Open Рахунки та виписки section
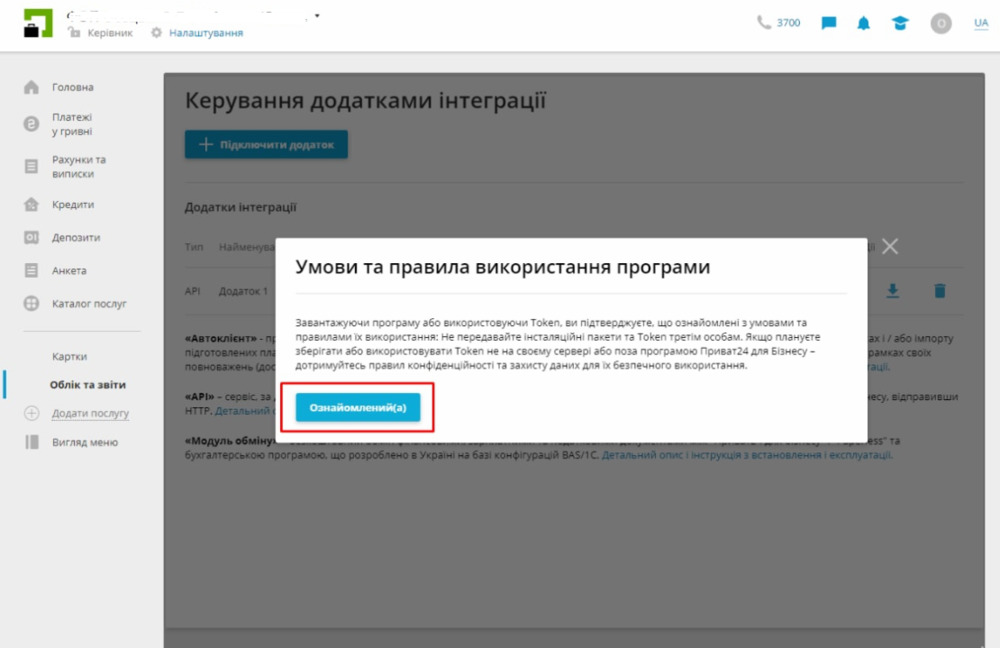1000x648 pixels. (78, 167)
